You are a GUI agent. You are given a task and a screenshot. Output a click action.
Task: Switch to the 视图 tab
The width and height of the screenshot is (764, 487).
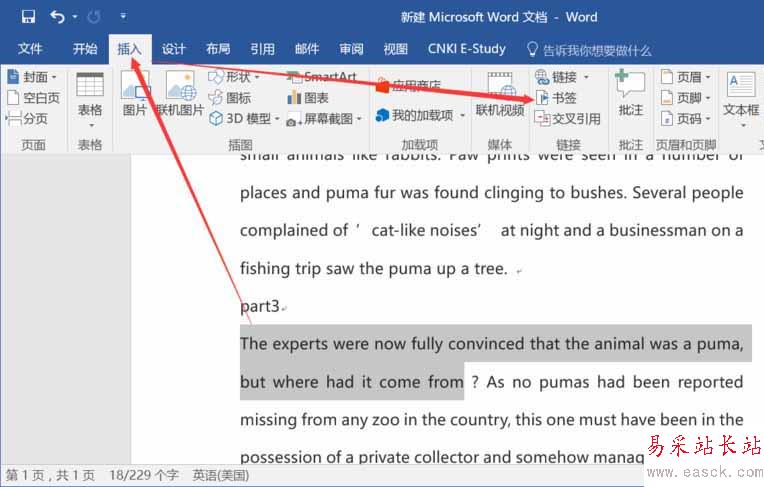tap(396, 49)
